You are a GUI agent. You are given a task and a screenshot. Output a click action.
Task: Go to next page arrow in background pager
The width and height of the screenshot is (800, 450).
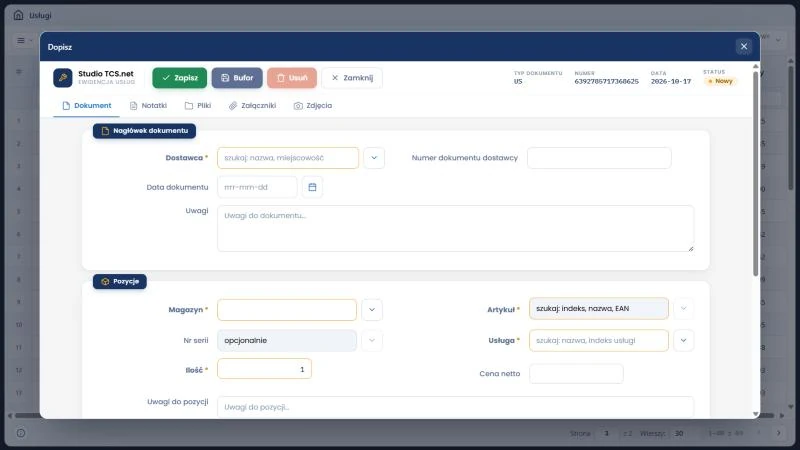click(779, 433)
